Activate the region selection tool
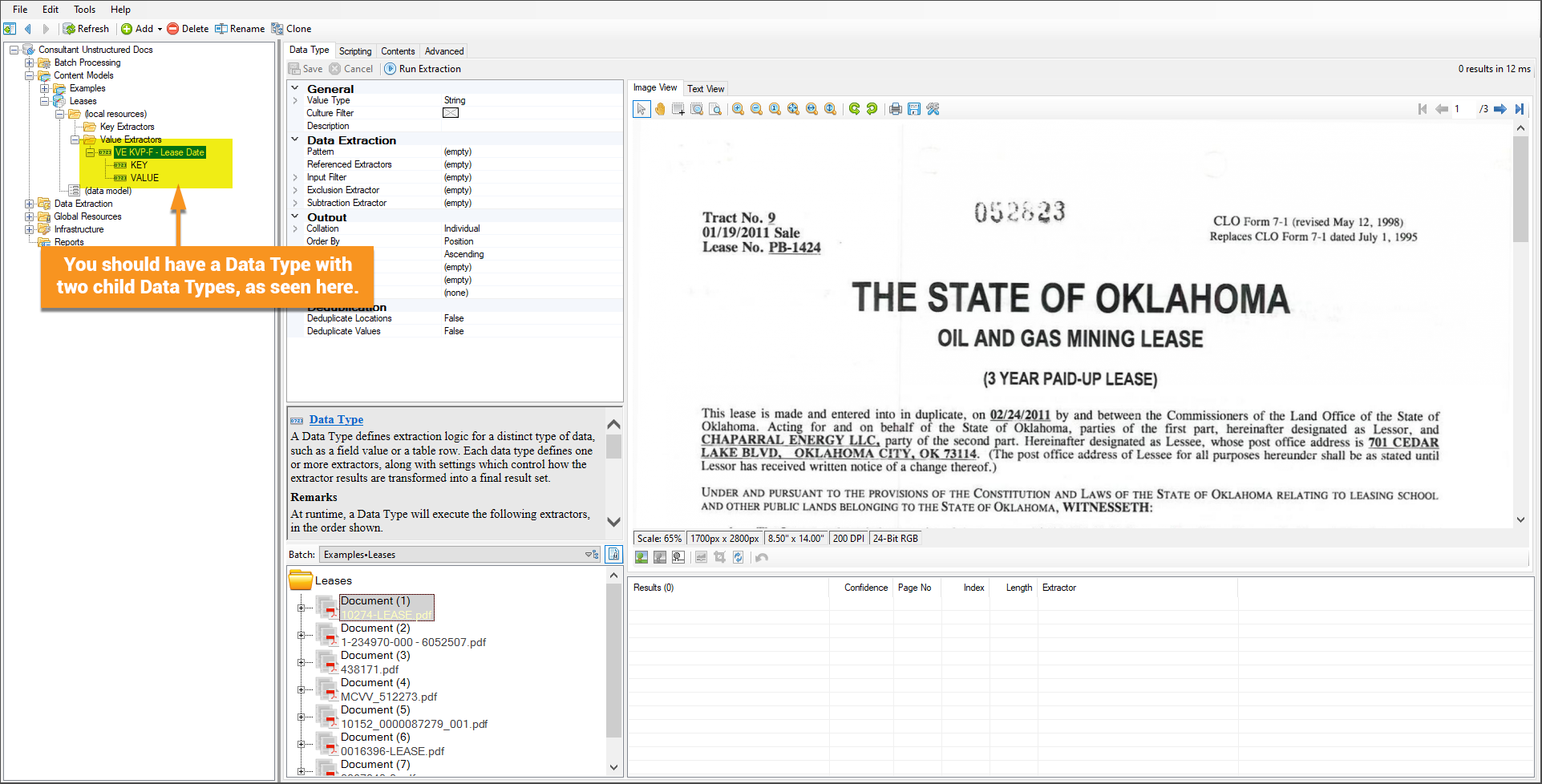Viewport: 1542px width, 784px height. tap(678, 109)
